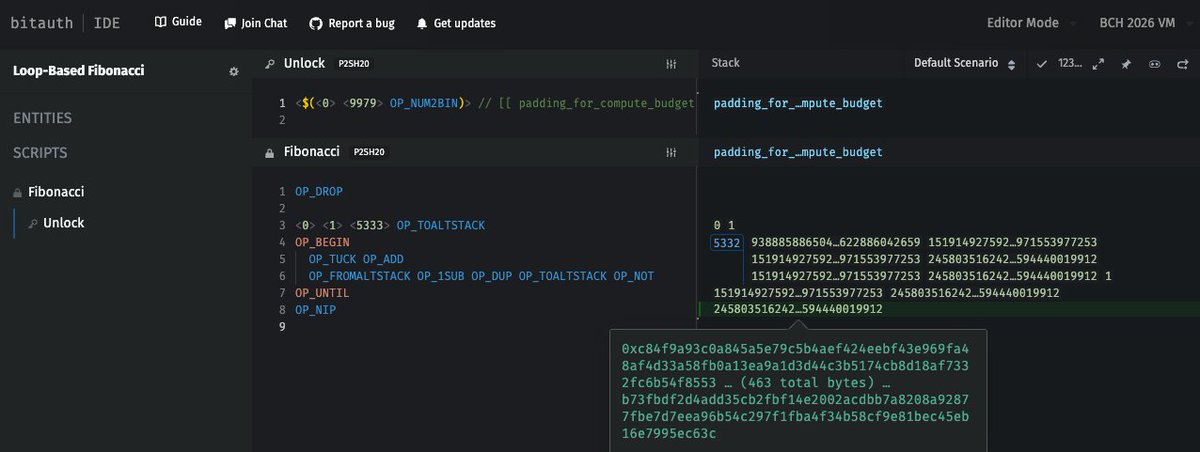The height and width of the screenshot is (452, 1200).
Task: Click P2SH20 badge next to Fibonacci
Action: [369, 152]
